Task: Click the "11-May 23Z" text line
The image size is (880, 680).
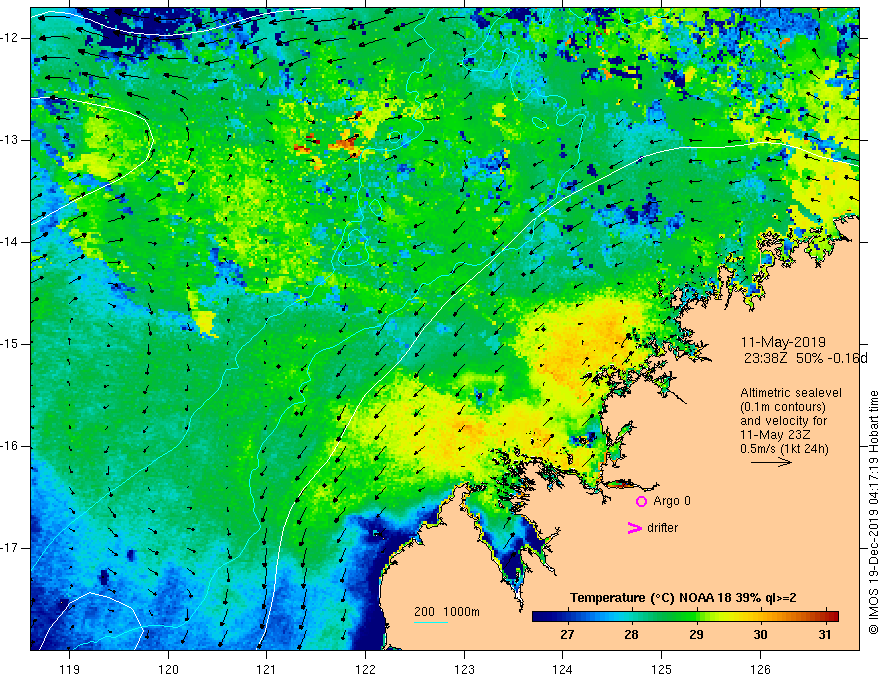Action: pyautogui.click(x=775, y=435)
